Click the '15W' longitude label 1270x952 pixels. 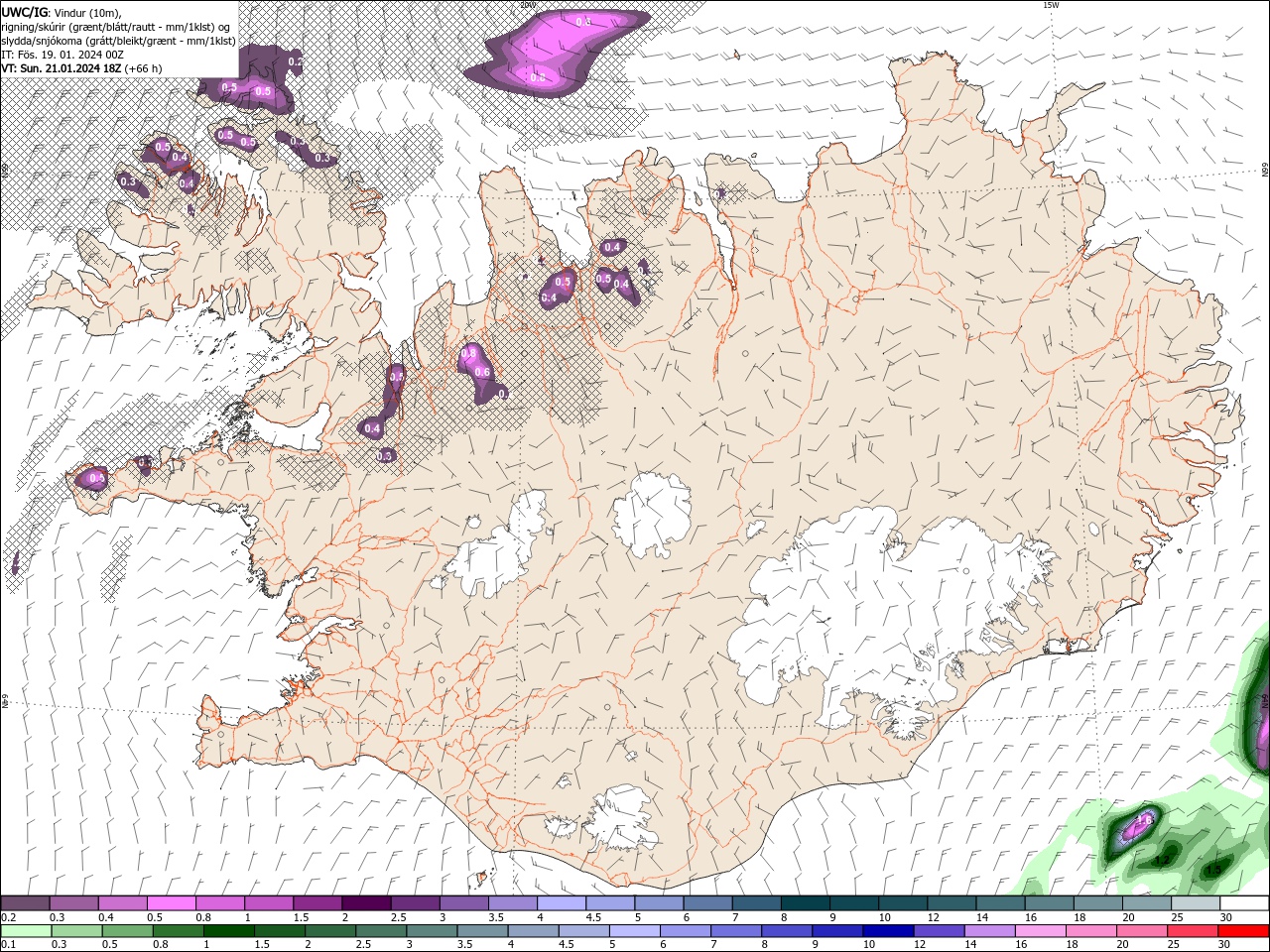(x=1051, y=5)
